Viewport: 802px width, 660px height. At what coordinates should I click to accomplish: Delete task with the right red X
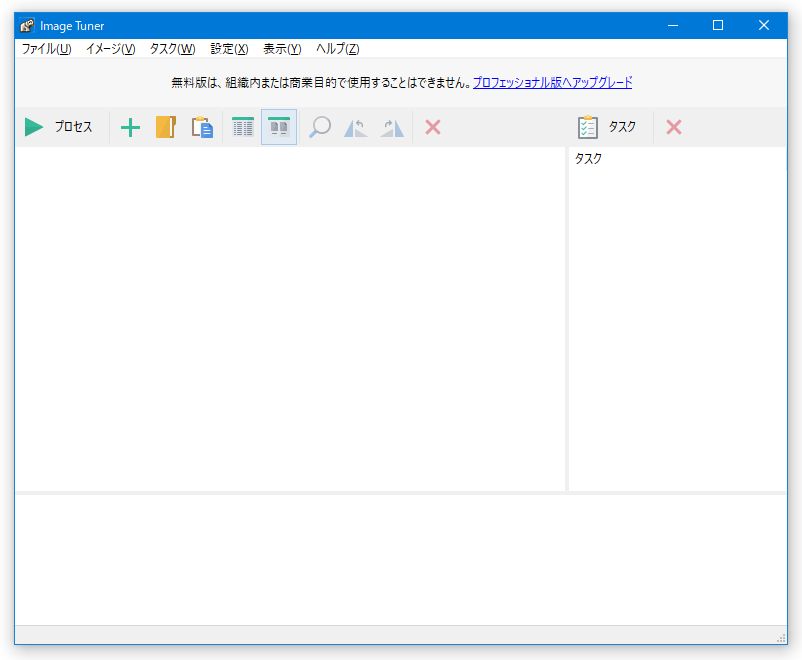point(674,127)
